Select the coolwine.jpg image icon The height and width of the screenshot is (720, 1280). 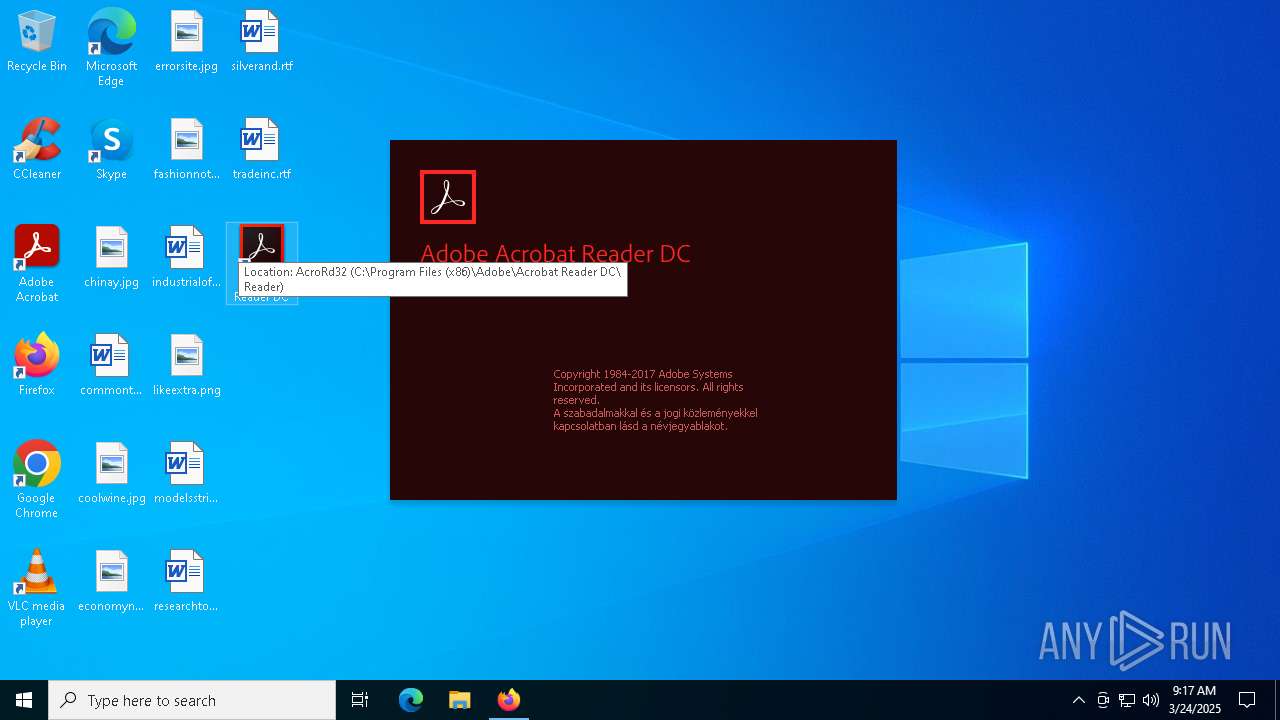click(x=111, y=474)
